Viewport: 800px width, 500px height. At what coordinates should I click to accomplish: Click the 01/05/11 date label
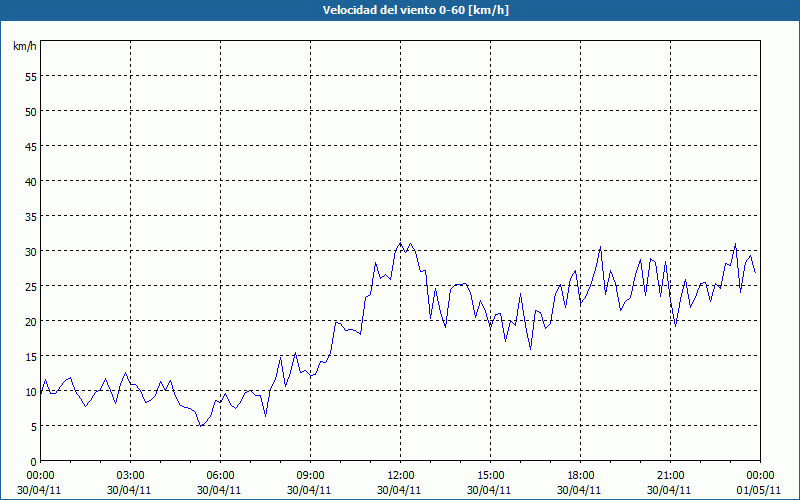759,490
